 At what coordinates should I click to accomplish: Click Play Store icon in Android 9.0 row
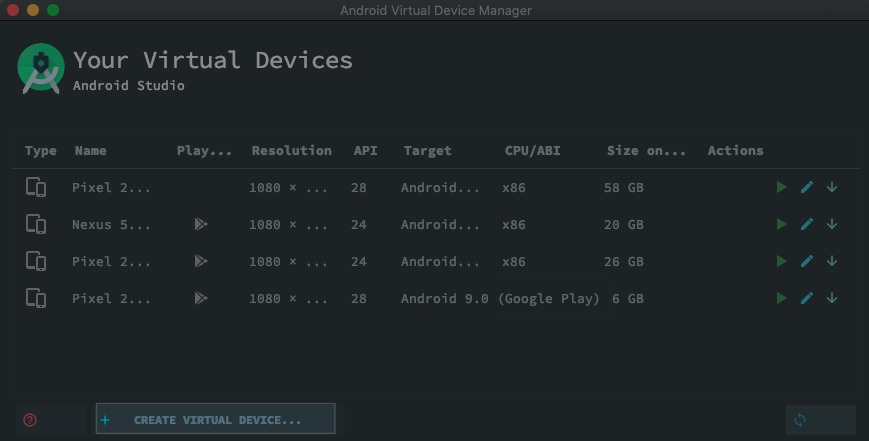coord(201,298)
